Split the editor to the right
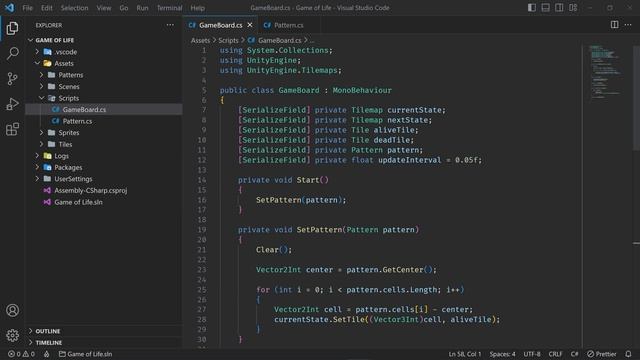The height and width of the screenshot is (360, 640). (614, 24)
